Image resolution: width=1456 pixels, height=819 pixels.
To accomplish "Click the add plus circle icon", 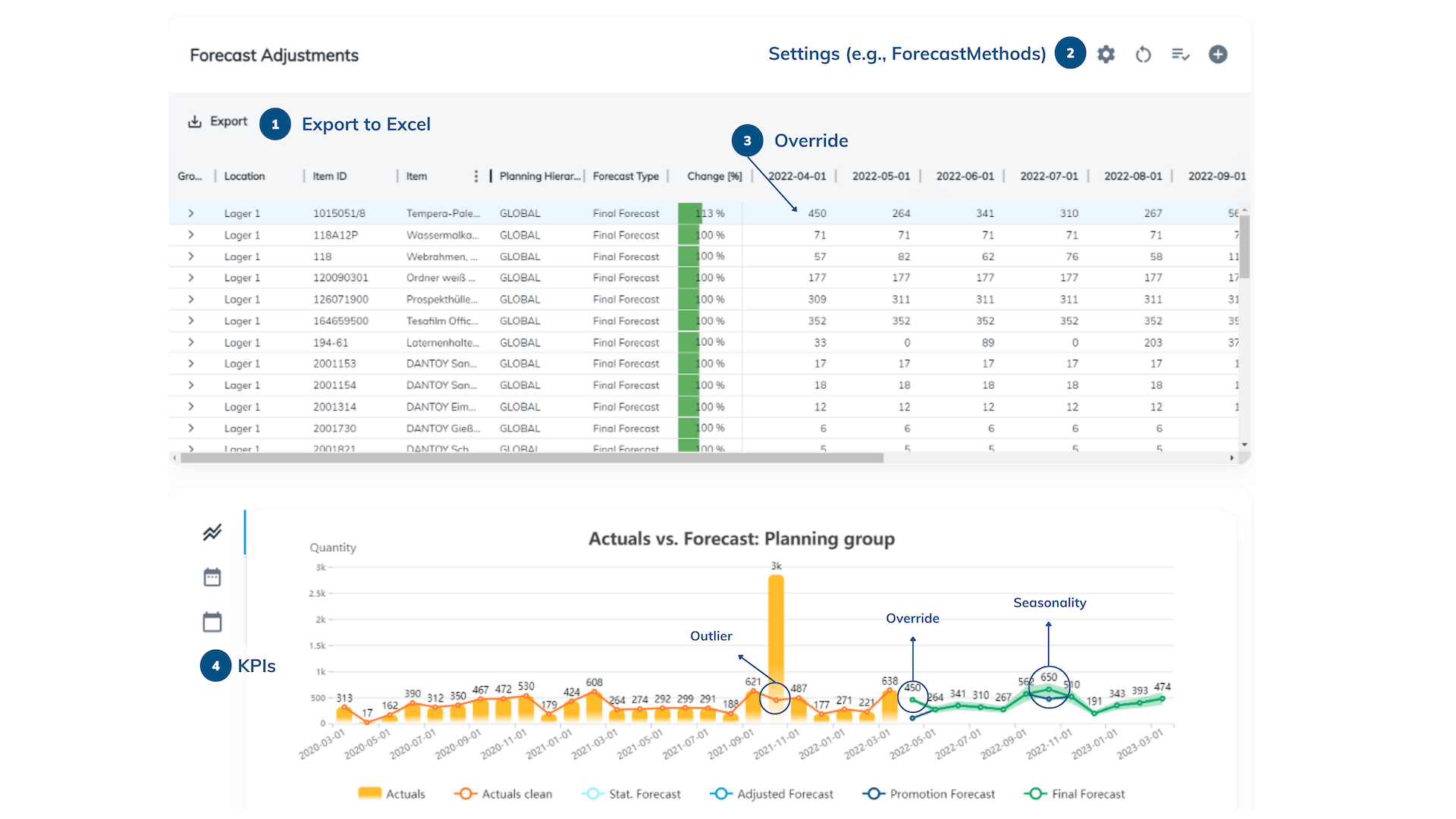I will [1218, 55].
